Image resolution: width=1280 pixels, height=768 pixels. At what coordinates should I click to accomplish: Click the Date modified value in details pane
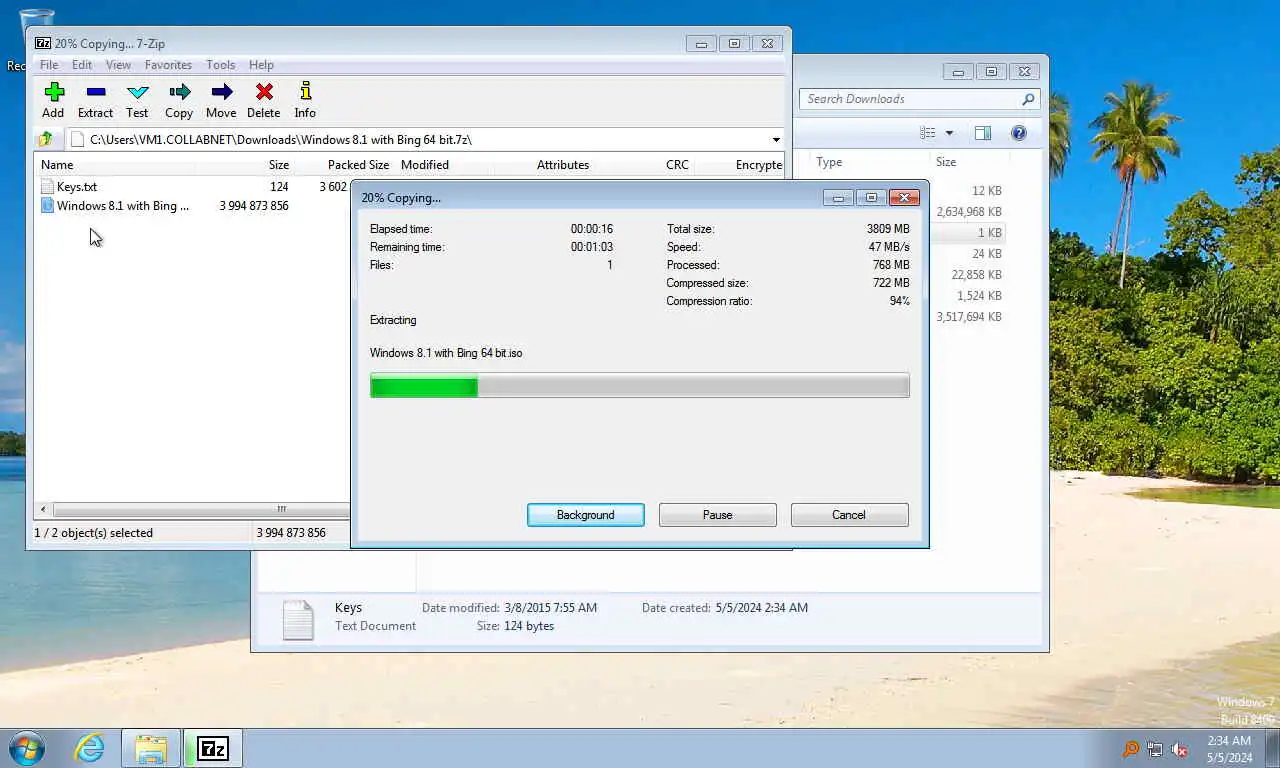(x=551, y=608)
